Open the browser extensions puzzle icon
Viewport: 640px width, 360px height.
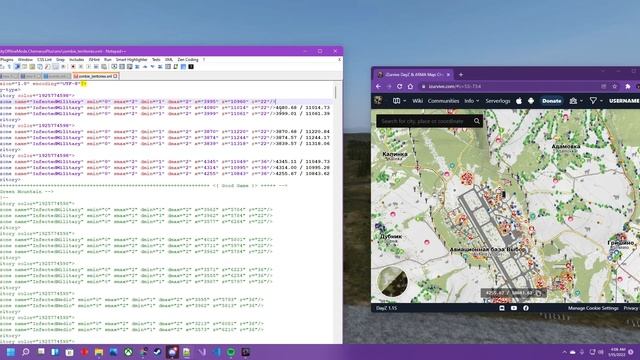(628, 87)
